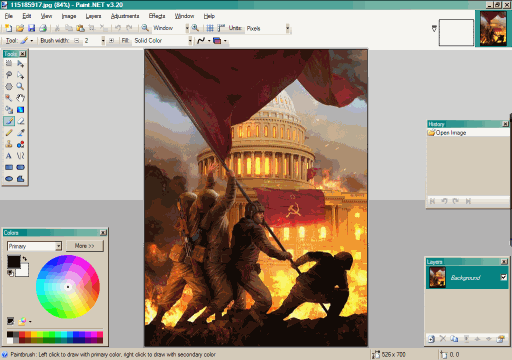
Task: Select the Rounded Rectangle tool
Action: tap(21, 167)
